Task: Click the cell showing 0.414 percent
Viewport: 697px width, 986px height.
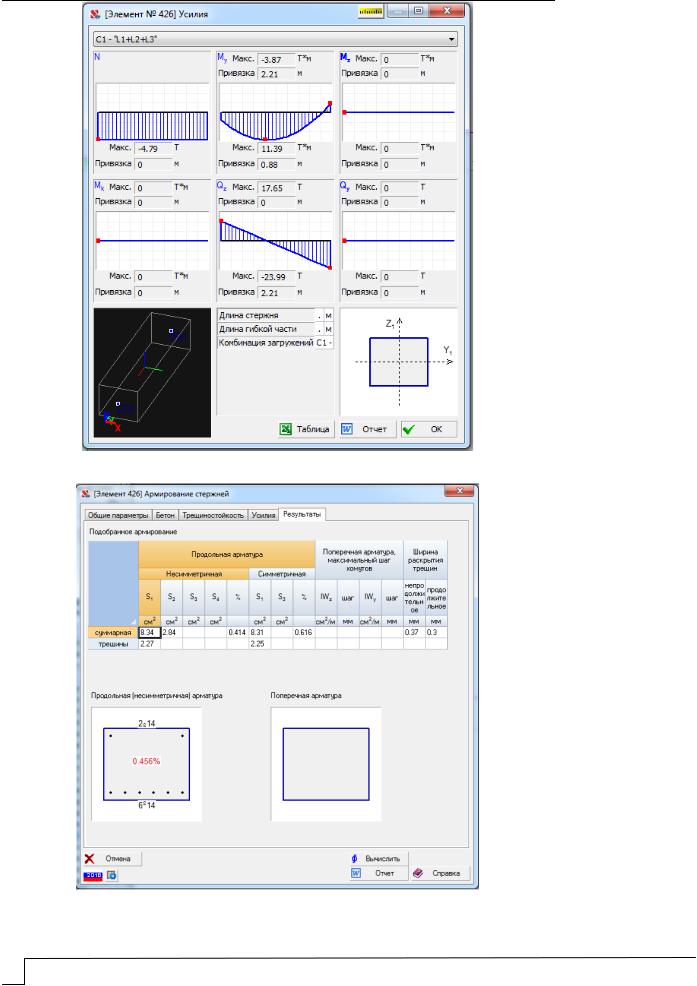Action: 237,633
